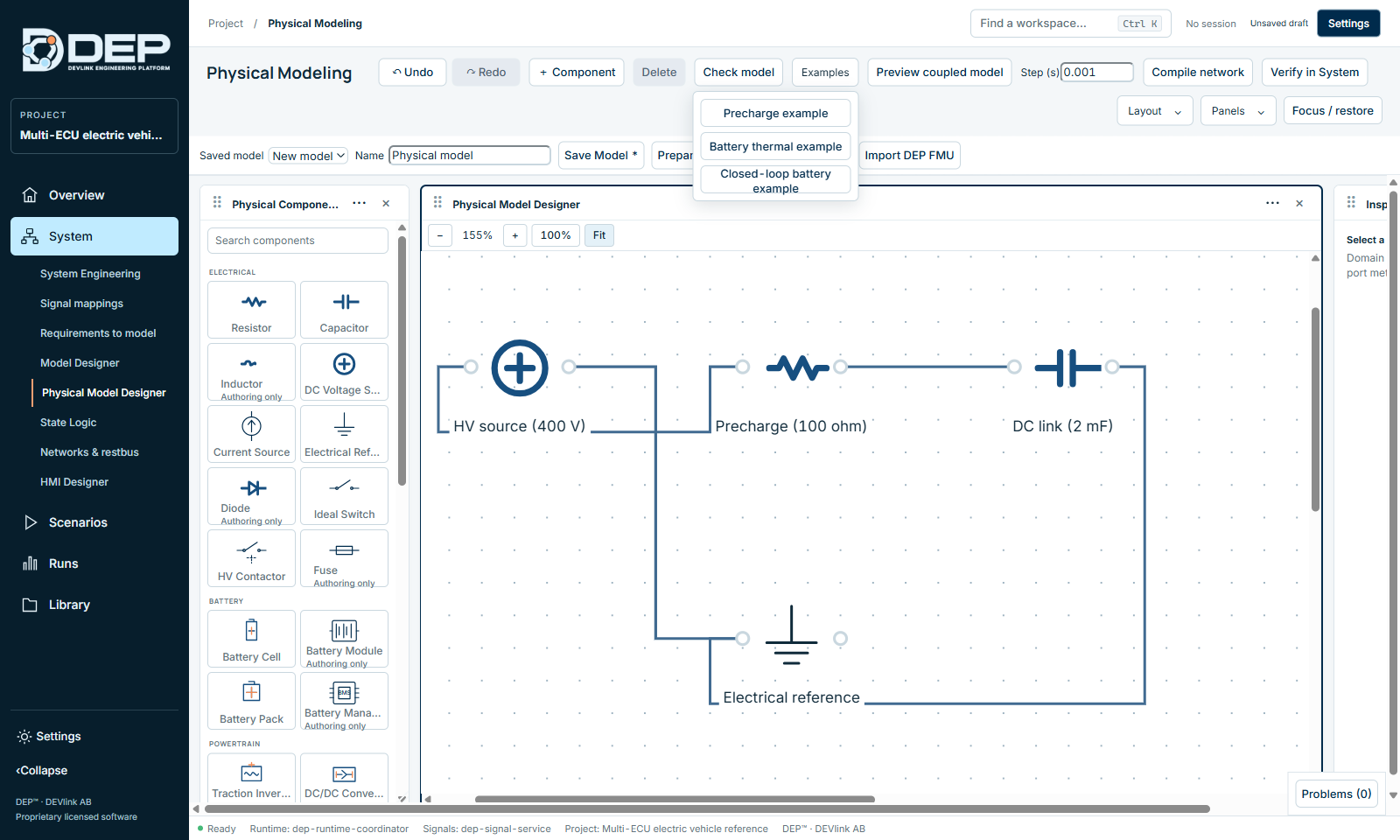
Task: Collapse the left navigation sidebar
Action: [x=42, y=771]
